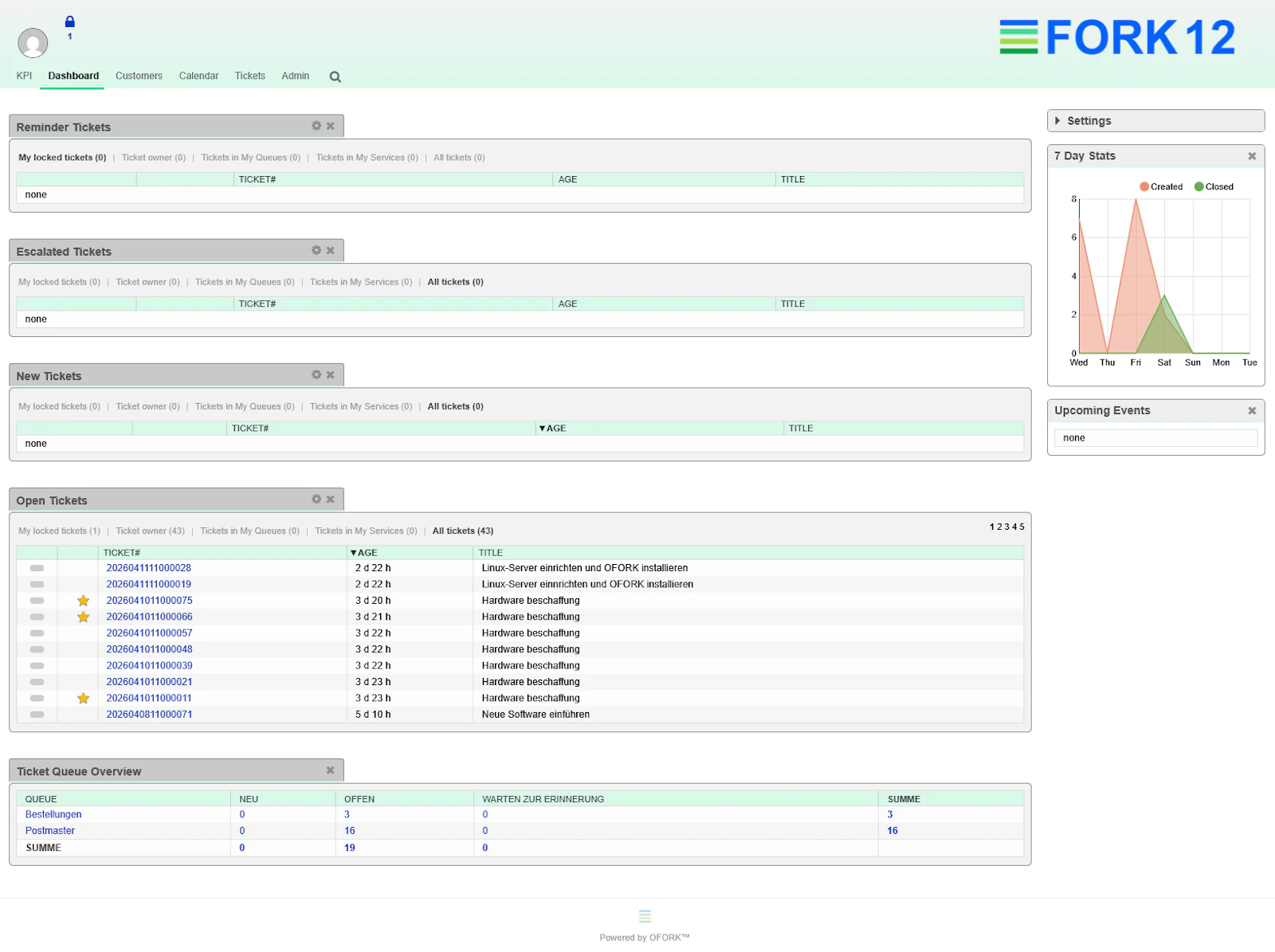Open Escalated Tickets widget settings gear

click(316, 250)
